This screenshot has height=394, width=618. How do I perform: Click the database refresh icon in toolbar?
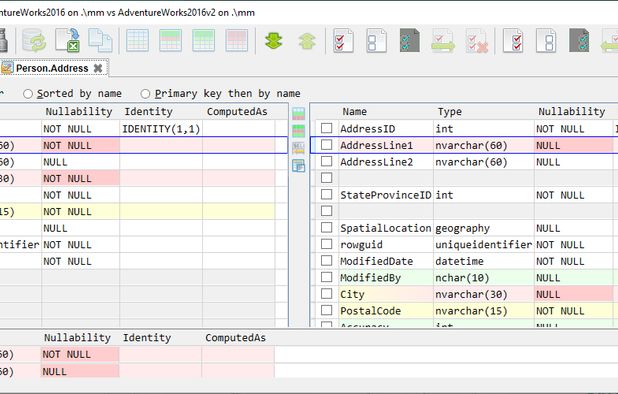34,40
